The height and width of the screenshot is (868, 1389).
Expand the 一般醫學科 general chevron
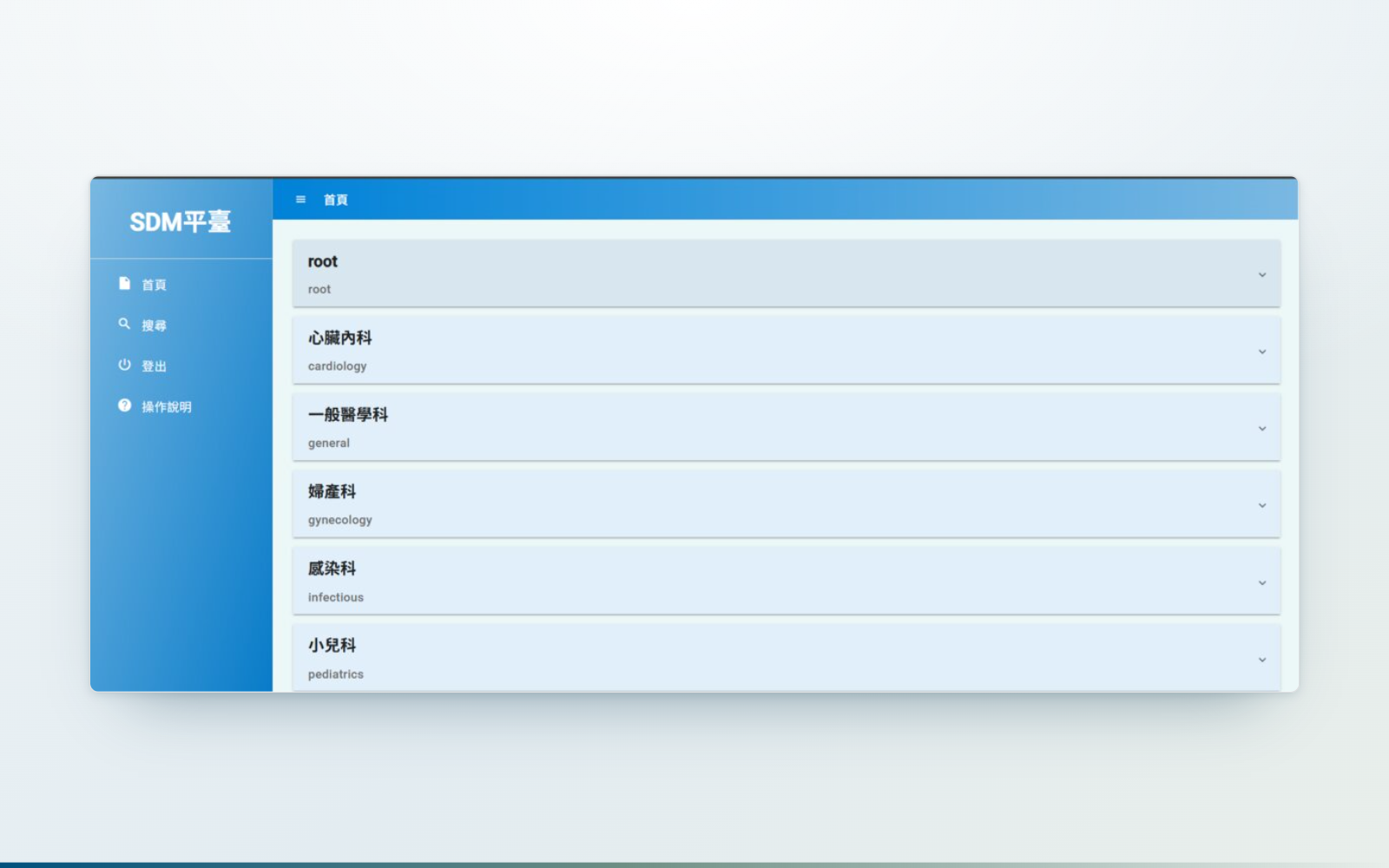pos(1262,429)
